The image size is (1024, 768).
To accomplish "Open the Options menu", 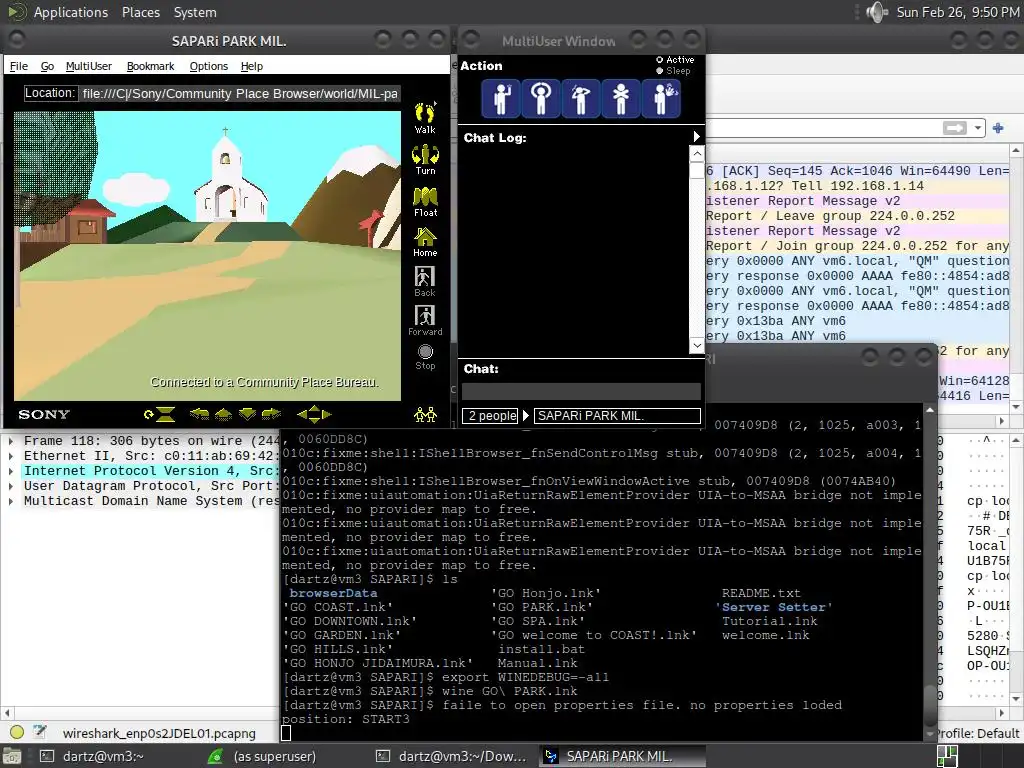I will [x=208, y=66].
